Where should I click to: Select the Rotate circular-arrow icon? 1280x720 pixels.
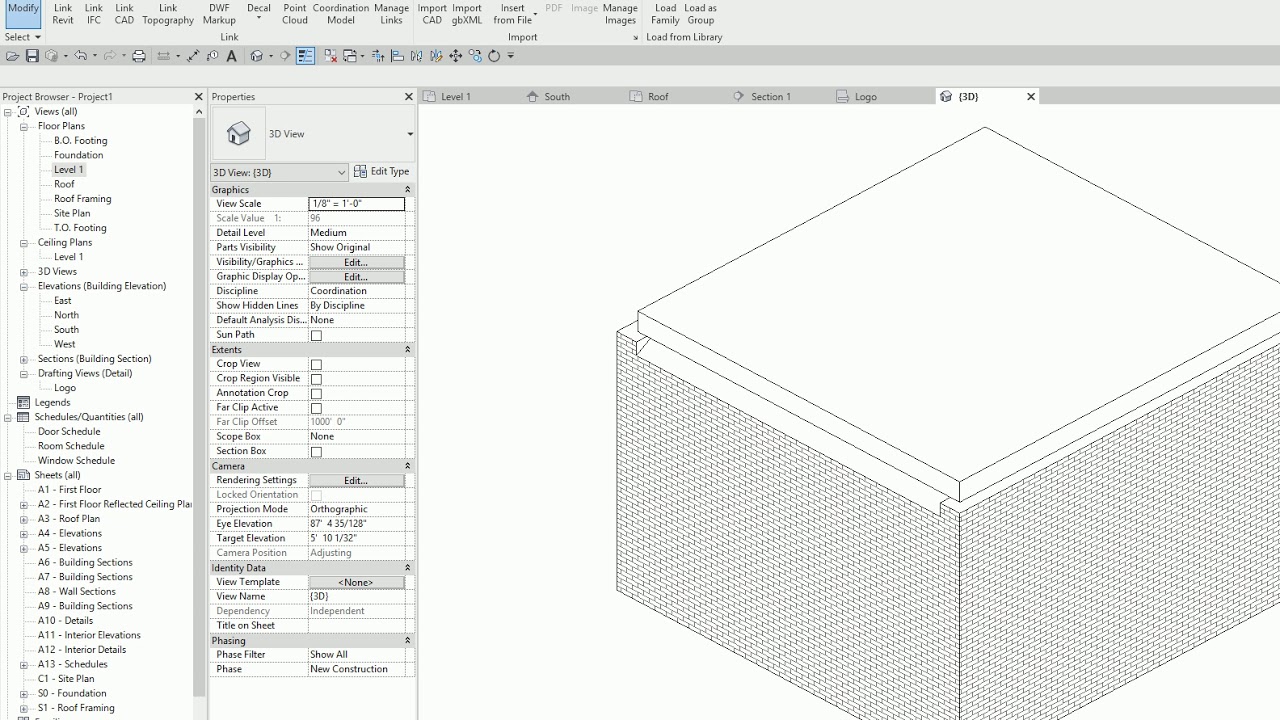coord(494,56)
